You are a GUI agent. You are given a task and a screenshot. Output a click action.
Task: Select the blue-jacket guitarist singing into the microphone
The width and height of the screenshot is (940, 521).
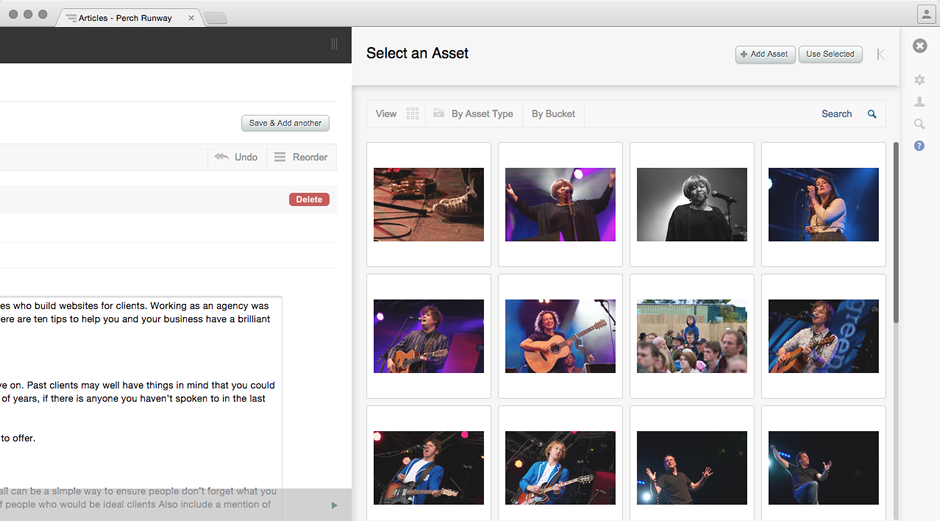point(429,468)
